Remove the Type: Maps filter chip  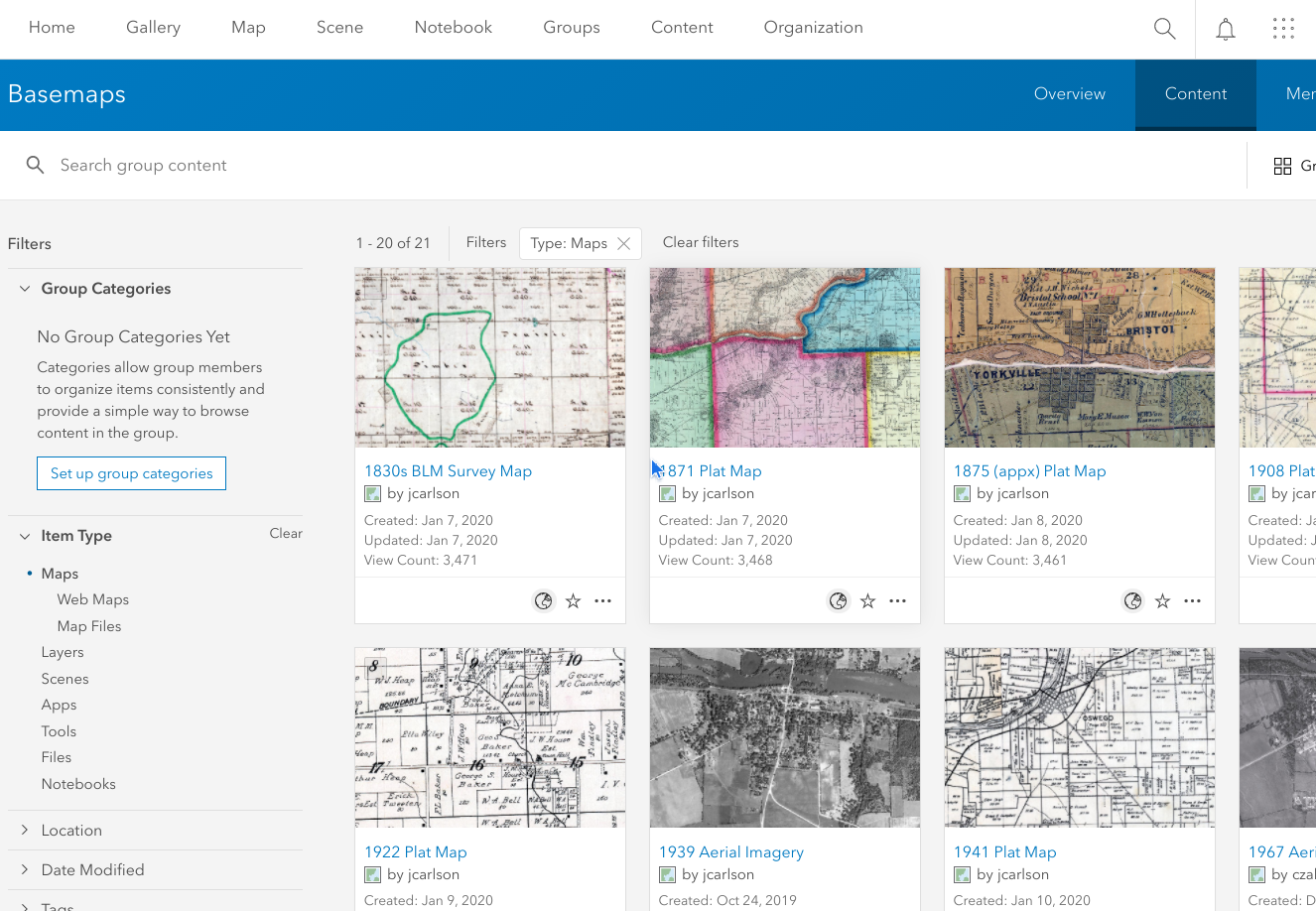coord(624,242)
